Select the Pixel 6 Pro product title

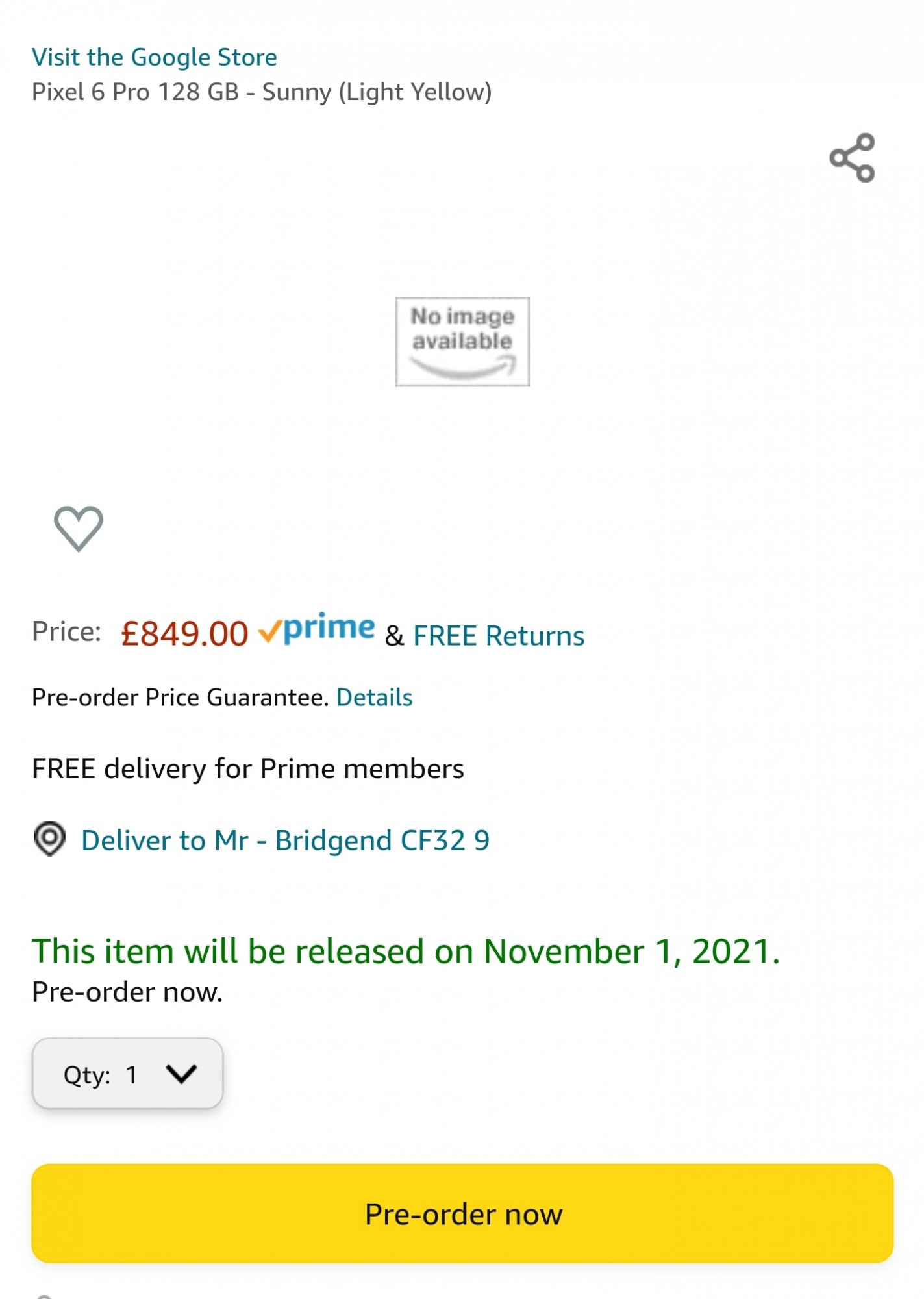pyautogui.click(x=262, y=92)
